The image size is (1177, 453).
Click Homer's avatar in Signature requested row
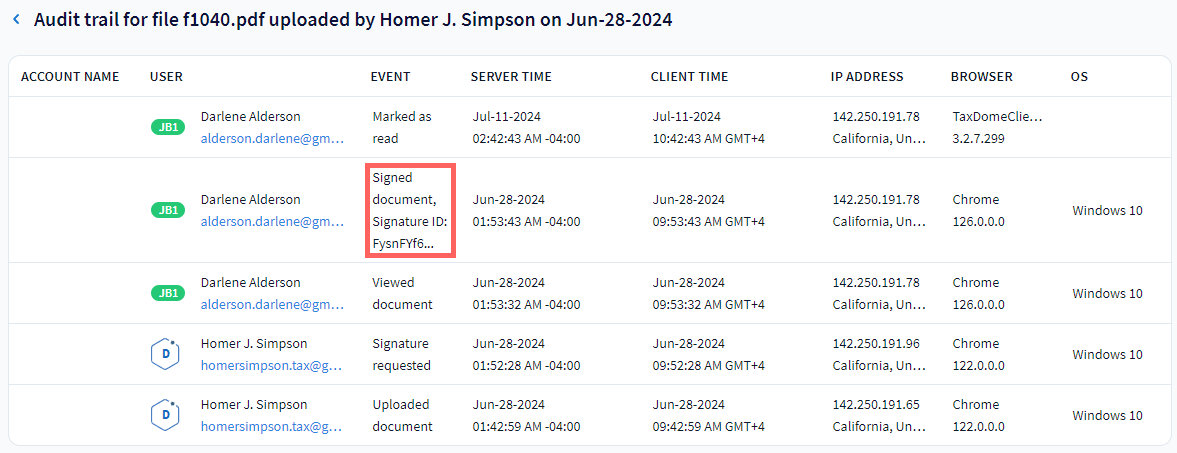pos(165,354)
